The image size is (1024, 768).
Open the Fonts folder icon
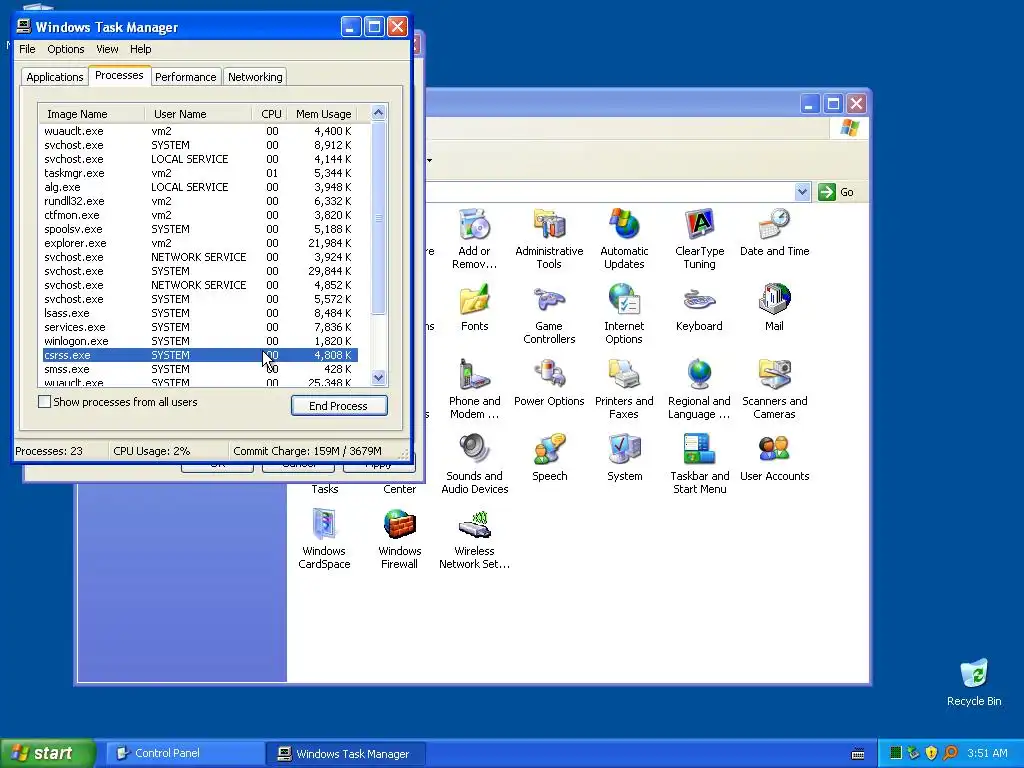(x=474, y=308)
